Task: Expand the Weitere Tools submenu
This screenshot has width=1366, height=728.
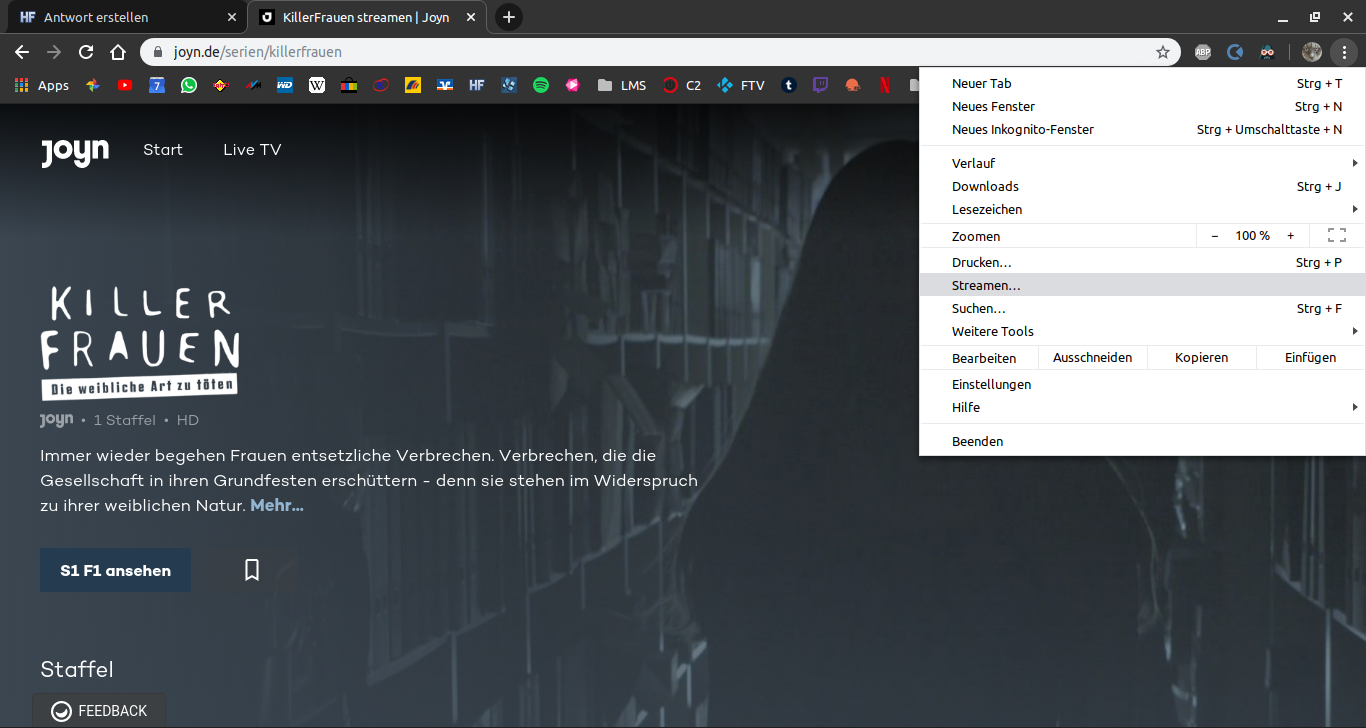Action: [1142, 331]
